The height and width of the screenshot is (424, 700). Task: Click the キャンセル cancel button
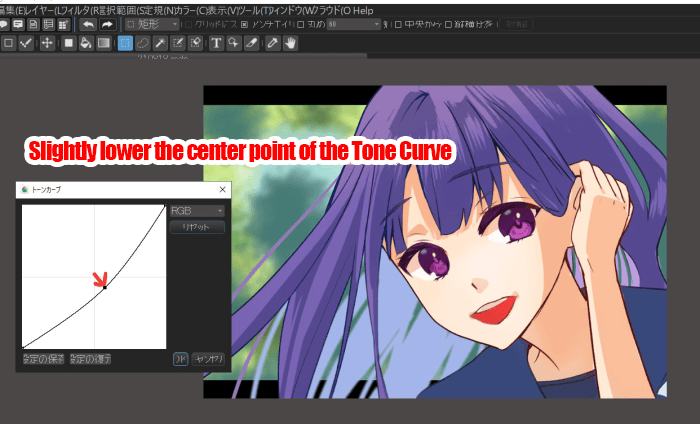coord(208,359)
